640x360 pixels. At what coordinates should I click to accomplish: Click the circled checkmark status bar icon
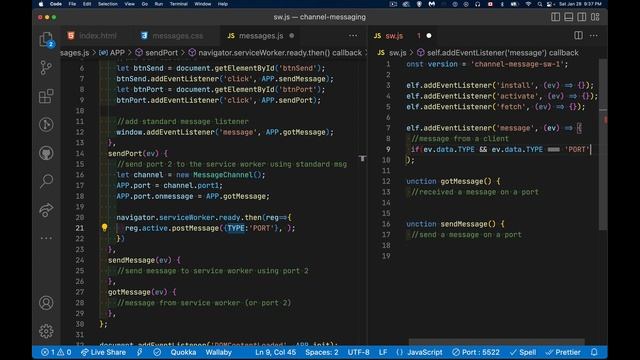157,352
